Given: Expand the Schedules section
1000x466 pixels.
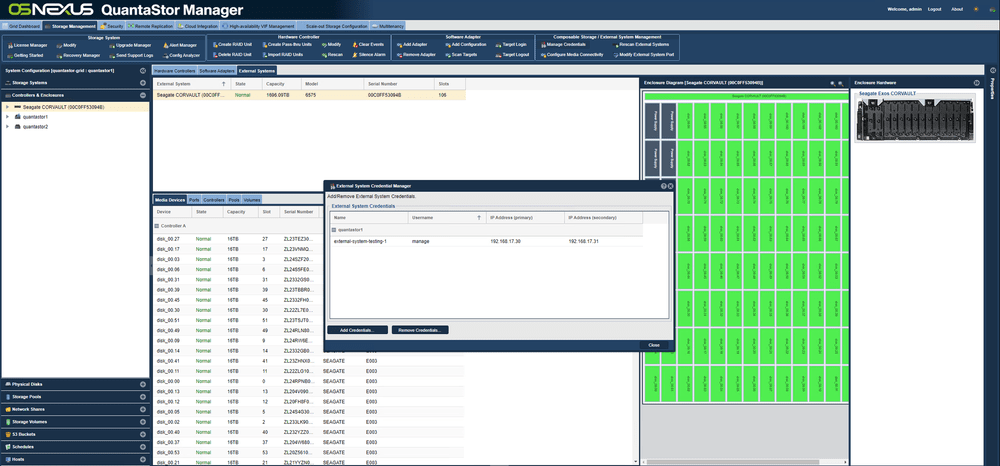Looking at the screenshot, I should point(143,446).
